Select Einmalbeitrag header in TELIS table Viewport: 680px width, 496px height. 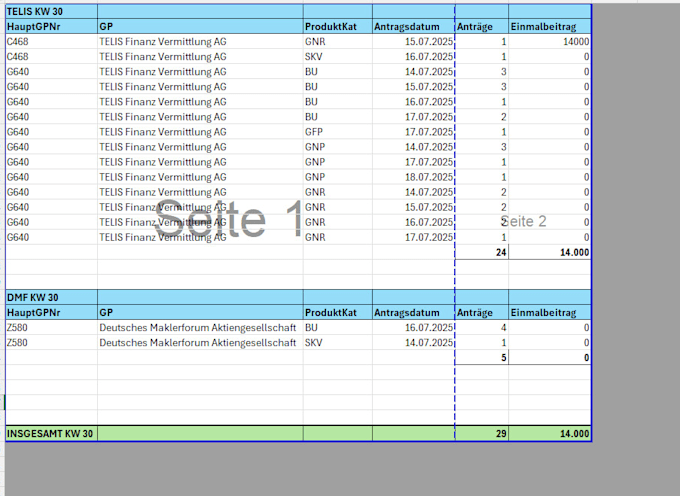pos(549,26)
